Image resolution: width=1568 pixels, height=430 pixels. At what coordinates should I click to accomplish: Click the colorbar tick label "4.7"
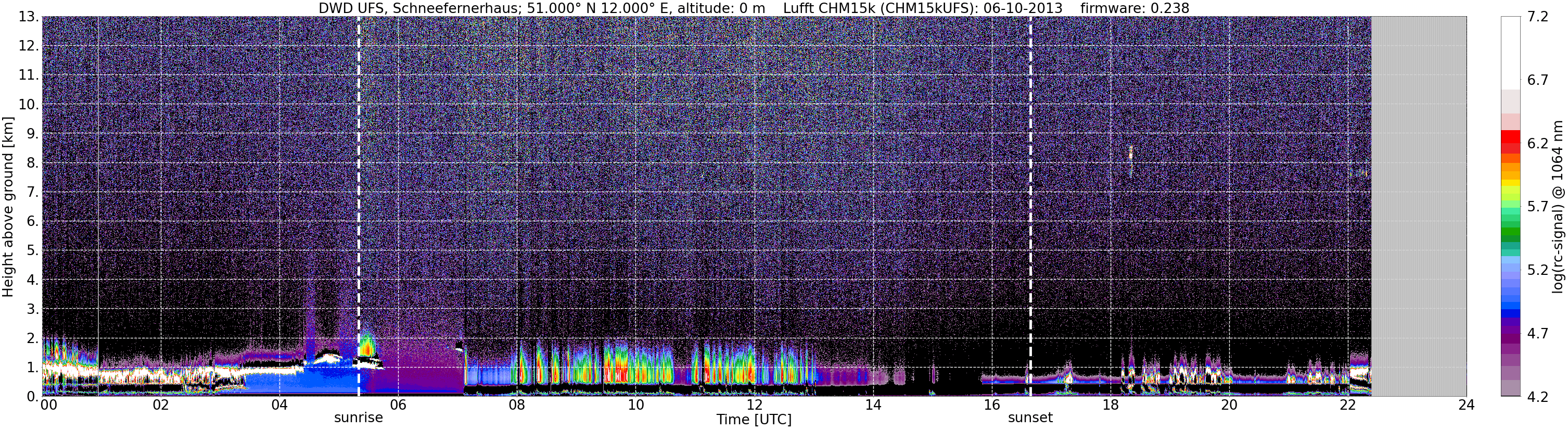pyautogui.click(x=1538, y=334)
